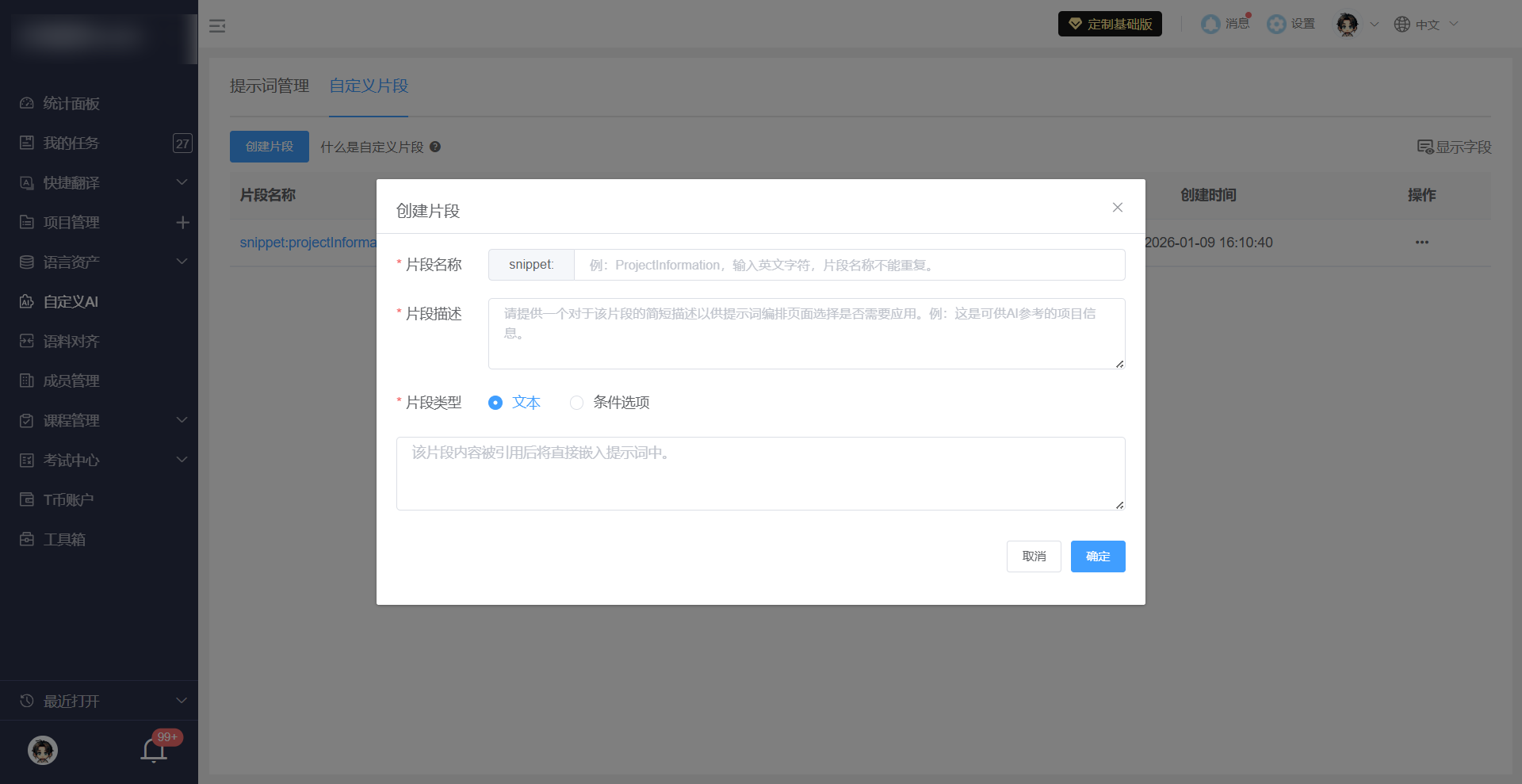Open the three-dot actions menu in the table row
This screenshot has width=1522, height=784.
click(1421, 243)
